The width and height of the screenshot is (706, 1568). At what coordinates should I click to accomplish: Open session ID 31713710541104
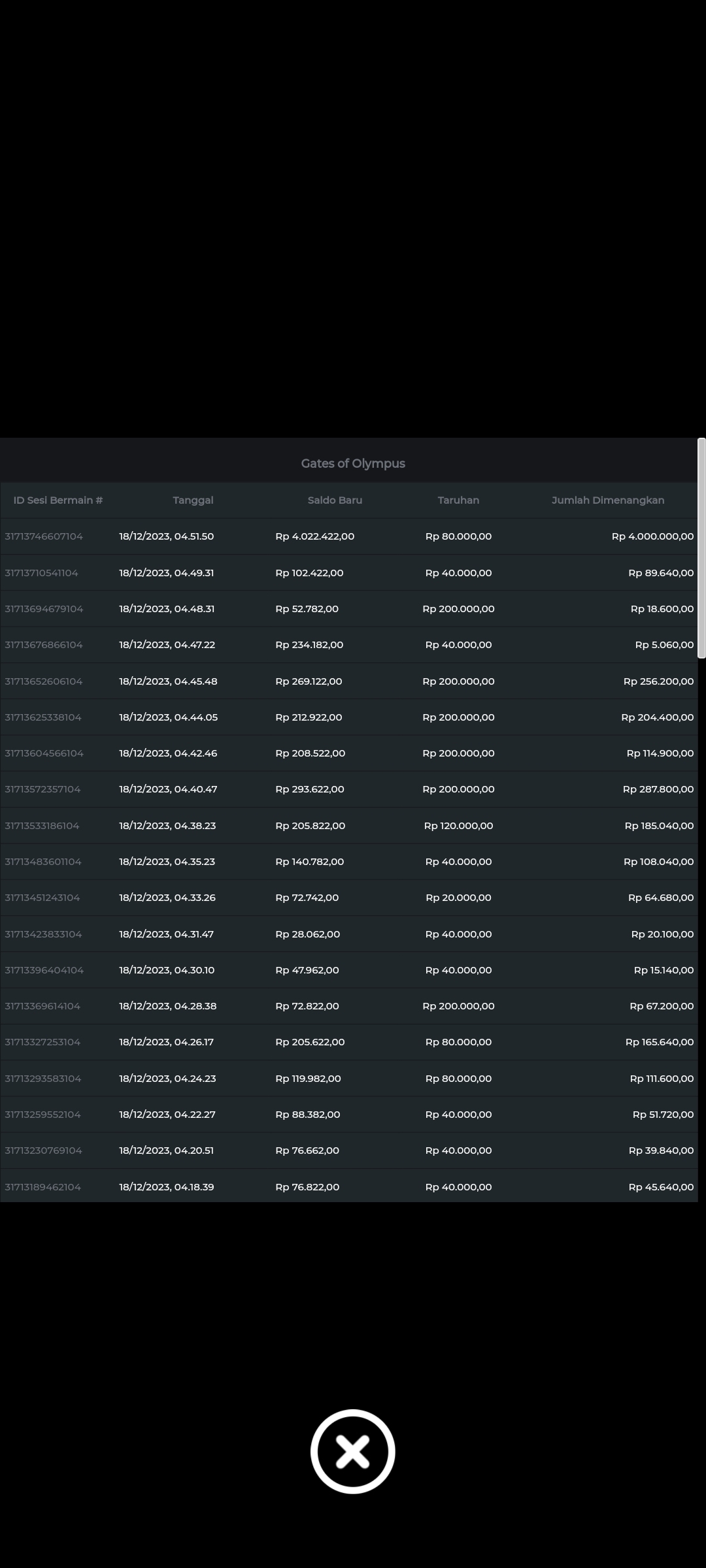coord(41,573)
